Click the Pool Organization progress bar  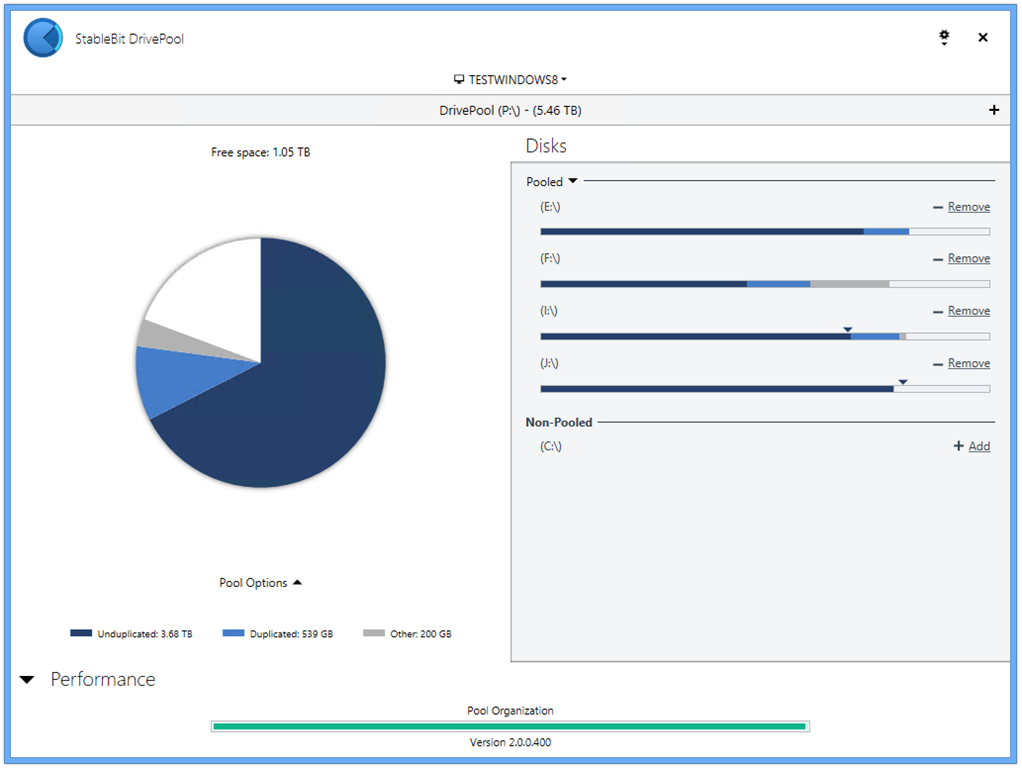pyautogui.click(x=510, y=726)
